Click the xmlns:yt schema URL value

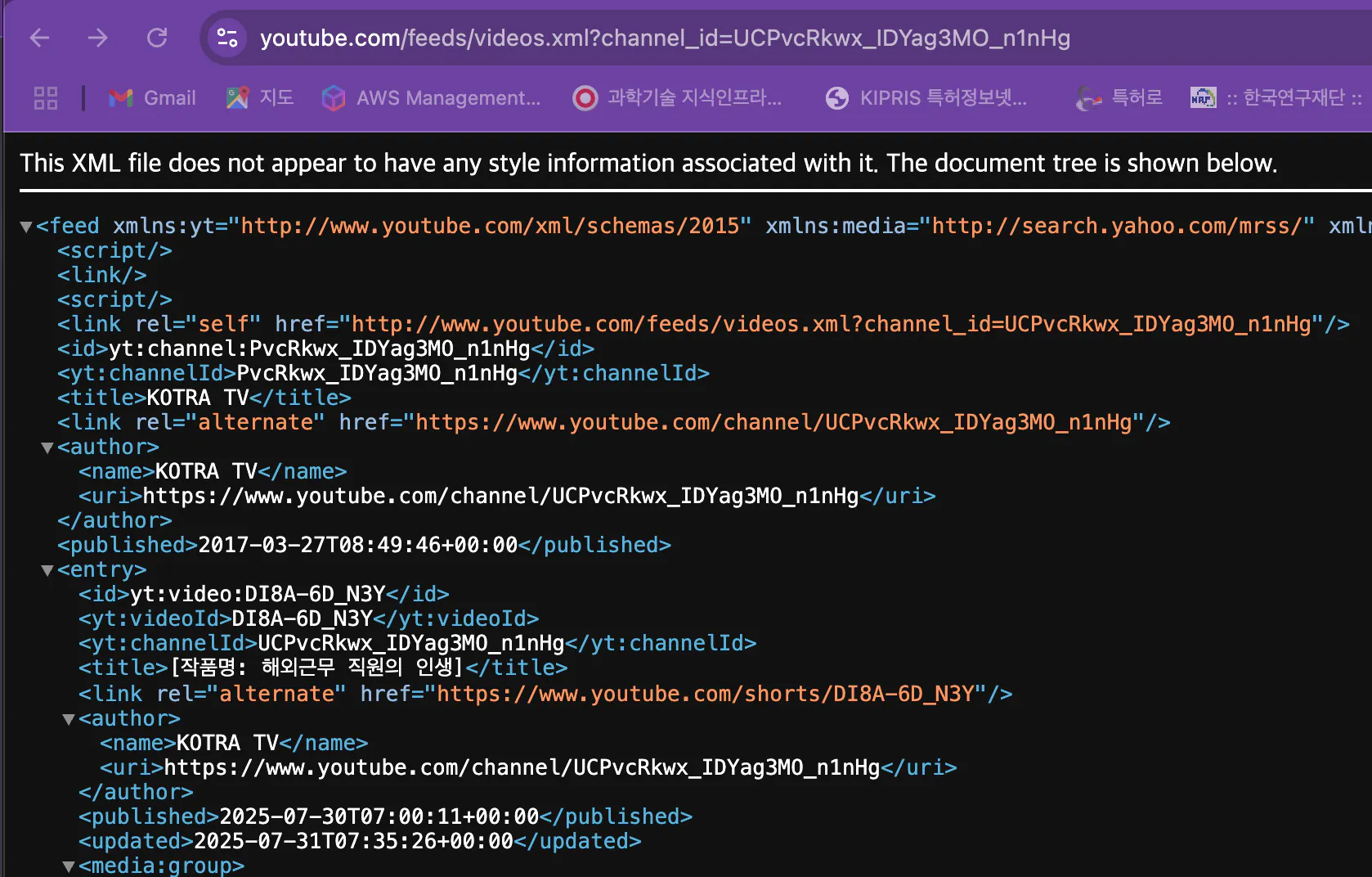coord(490,226)
